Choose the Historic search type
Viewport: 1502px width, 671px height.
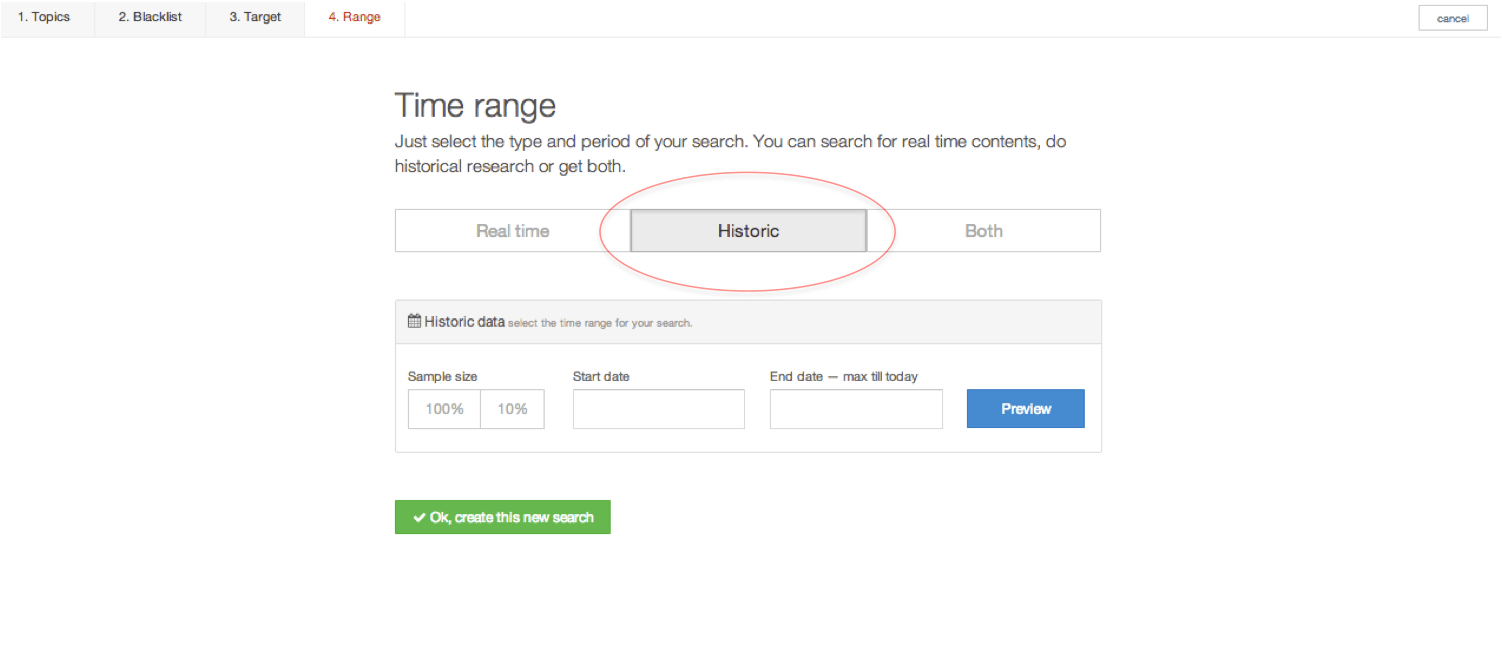coord(748,231)
